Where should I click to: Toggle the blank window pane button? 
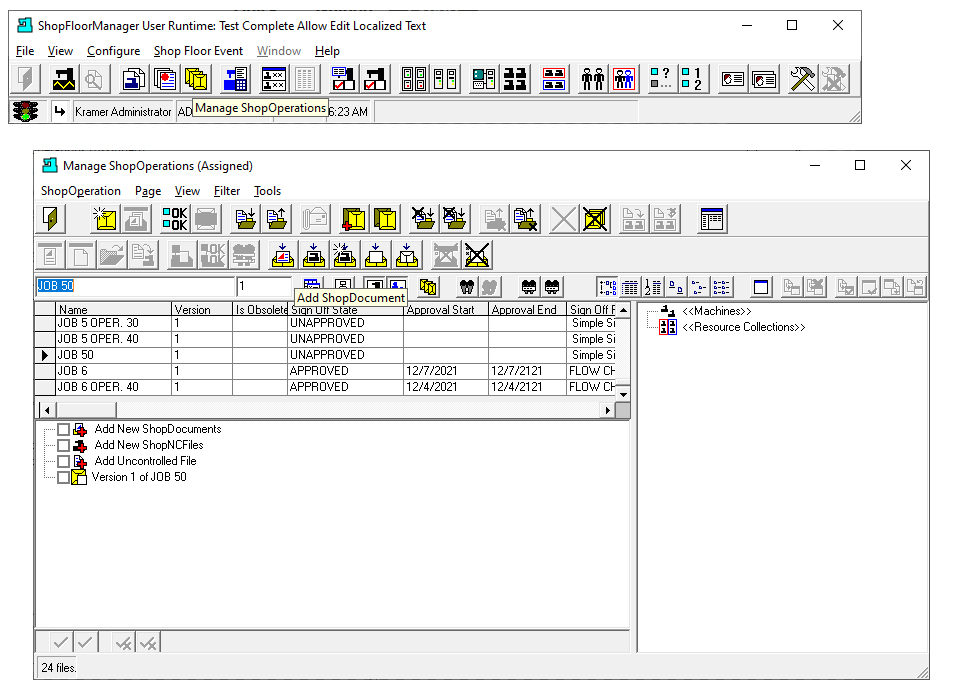(761, 287)
